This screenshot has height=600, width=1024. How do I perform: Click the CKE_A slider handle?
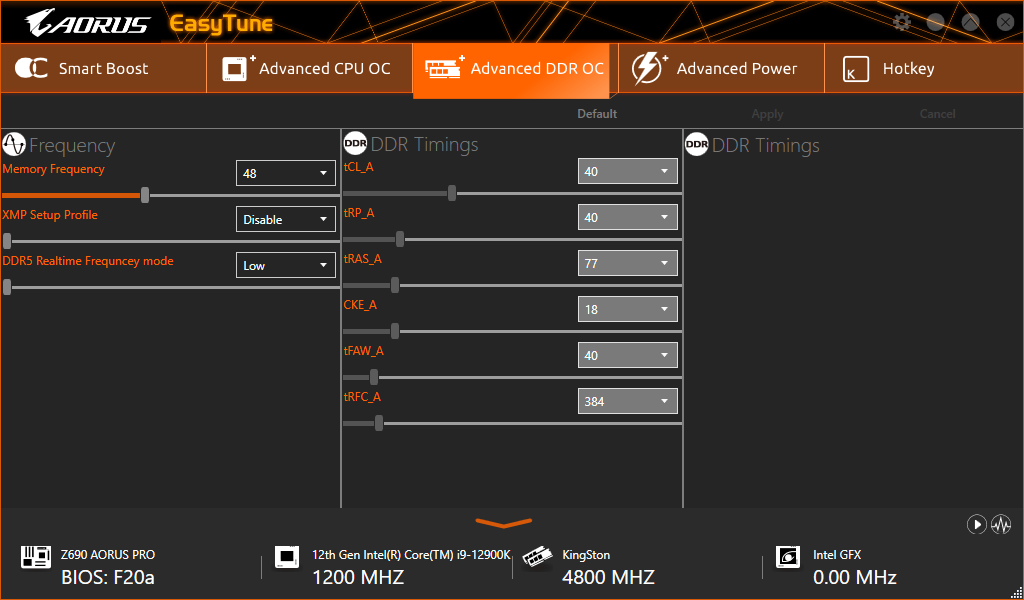[395, 331]
